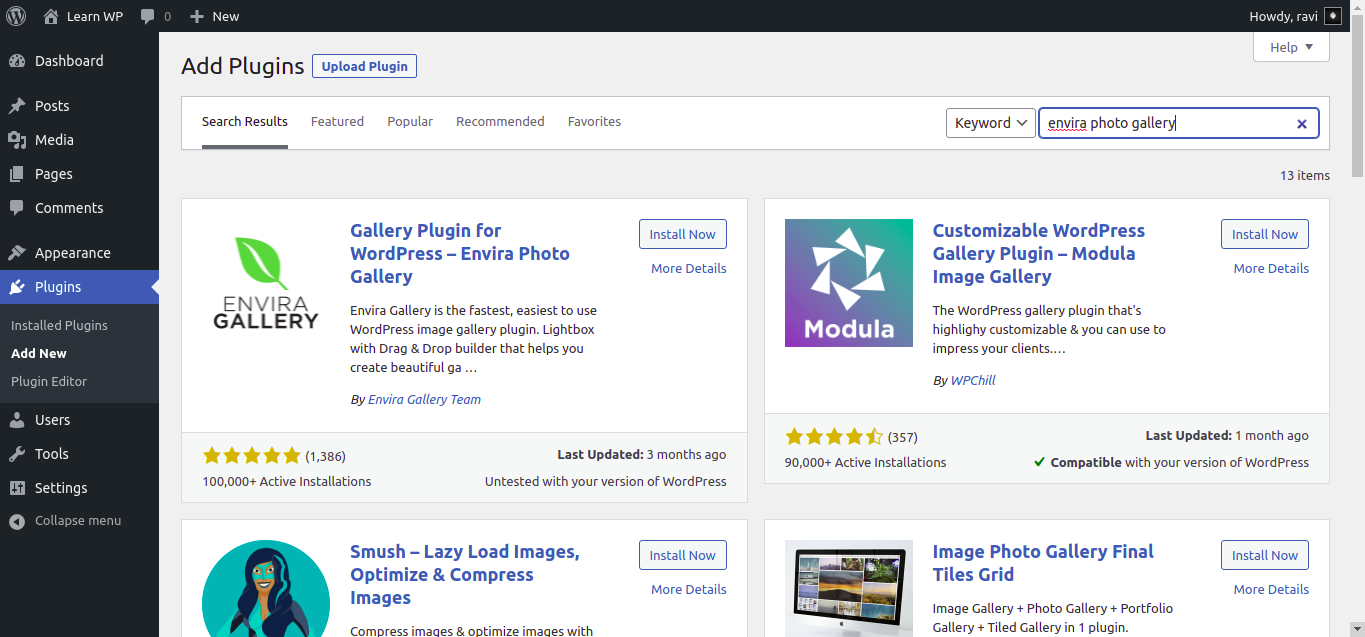Open WPChill author link
The image size is (1365, 637).
coord(973,380)
